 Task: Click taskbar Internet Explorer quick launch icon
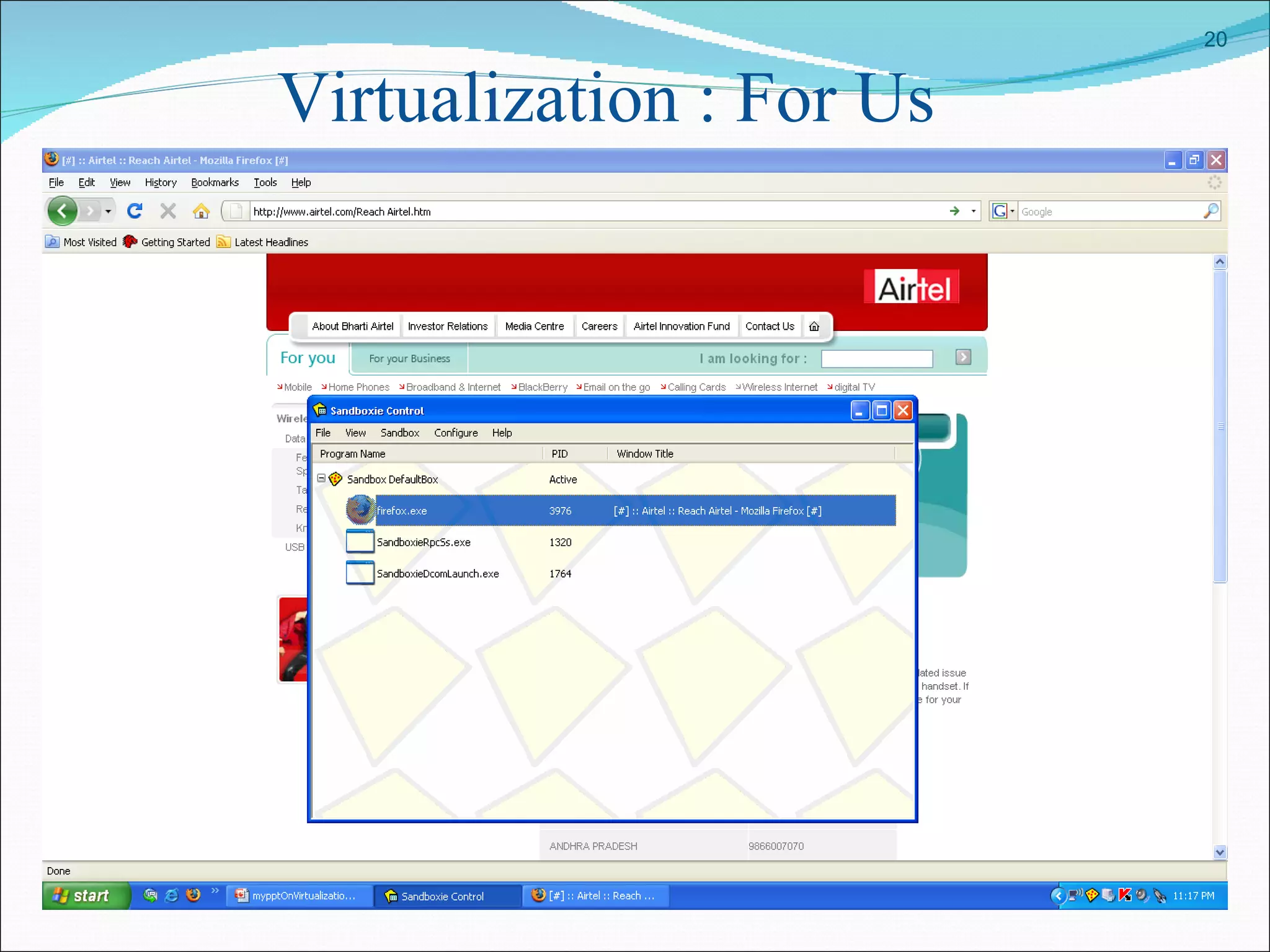point(172,896)
